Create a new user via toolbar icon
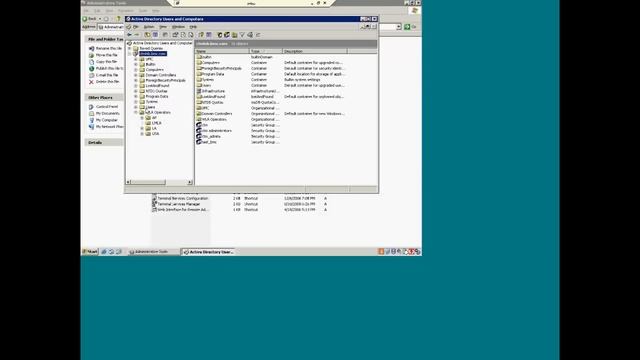The height and width of the screenshot is (360, 640). (220, 35)
